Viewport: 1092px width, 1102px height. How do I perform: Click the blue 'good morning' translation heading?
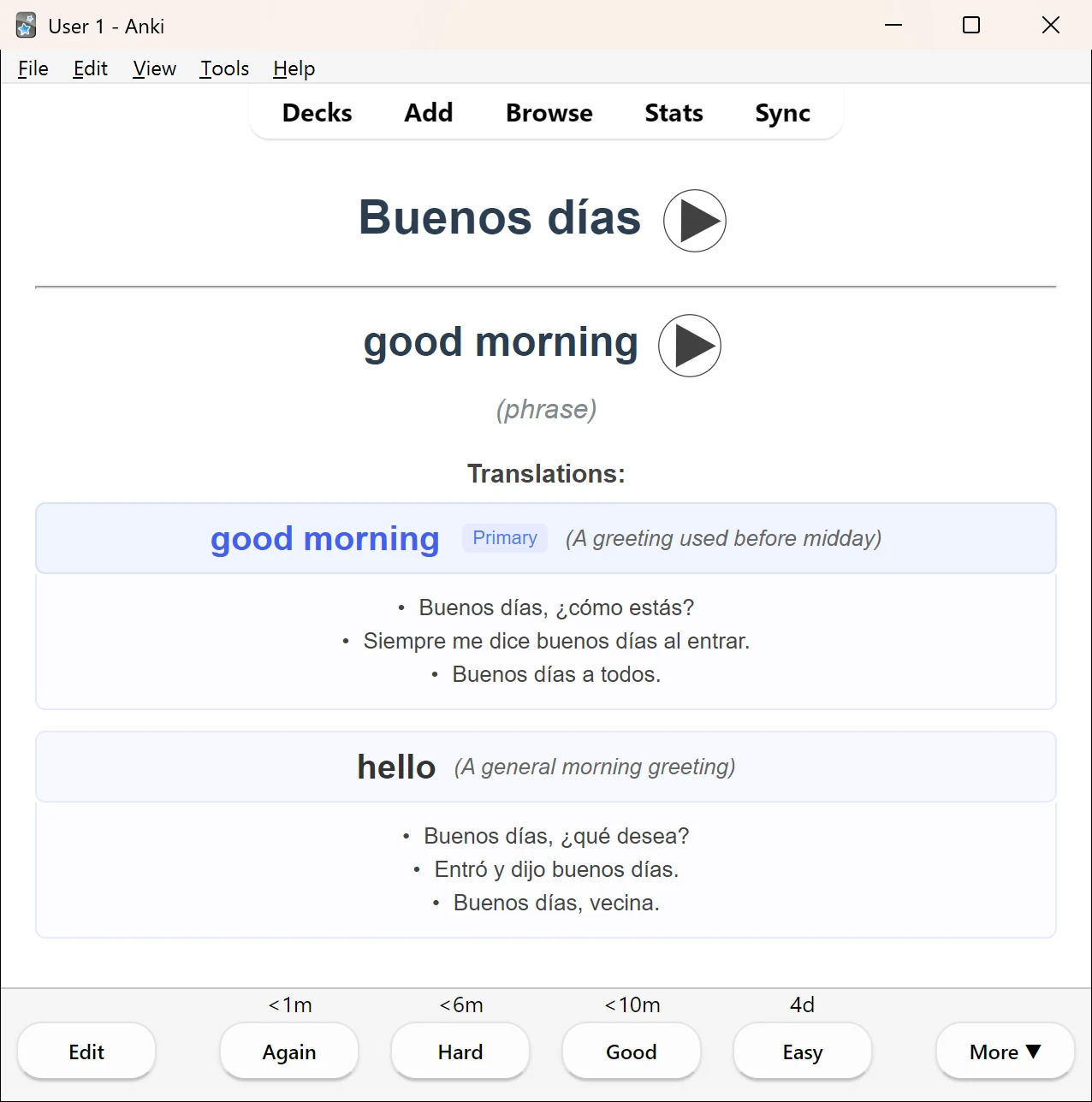325,539
